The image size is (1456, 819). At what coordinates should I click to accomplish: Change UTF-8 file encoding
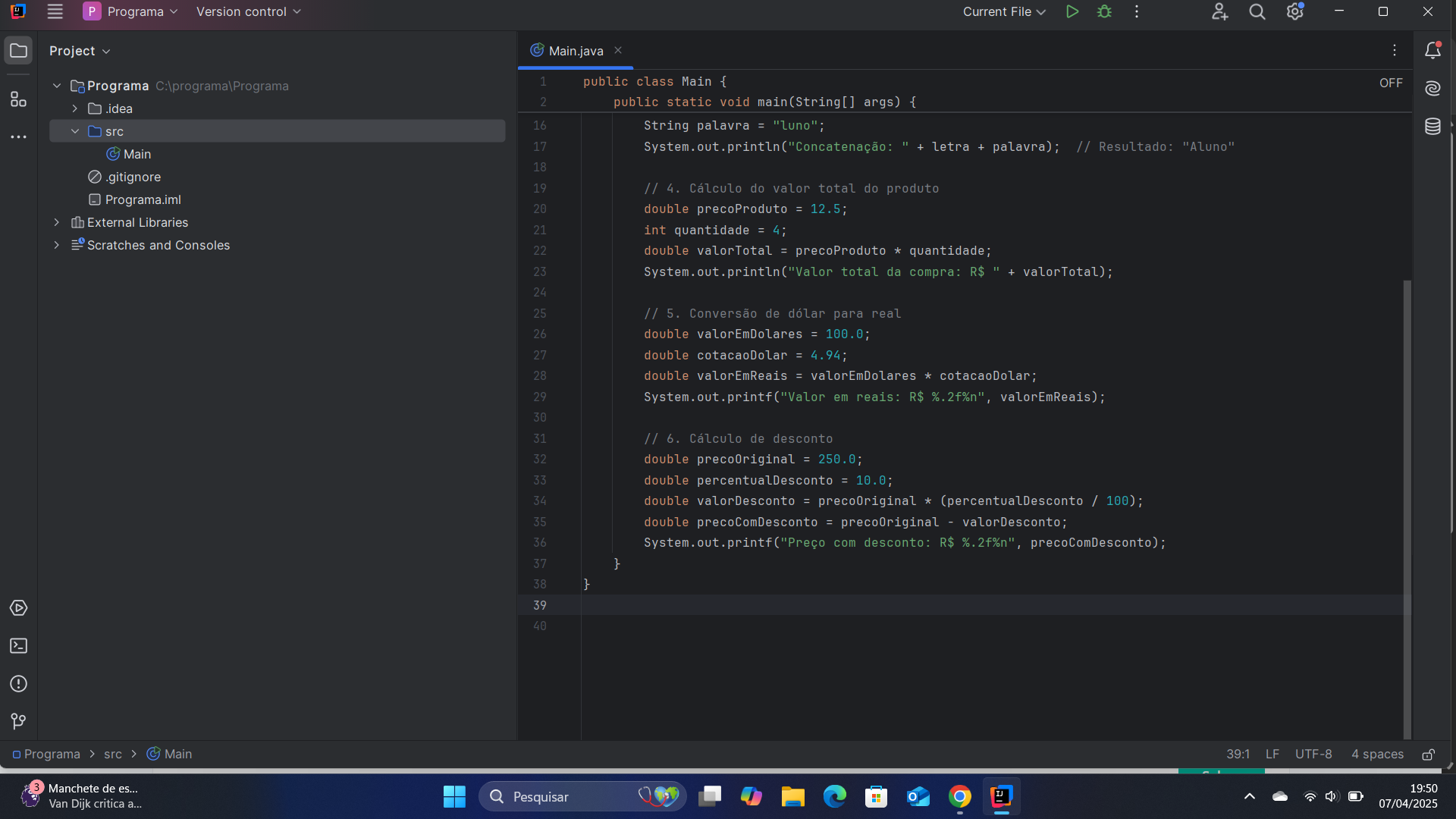click(x=1313, y=755)
